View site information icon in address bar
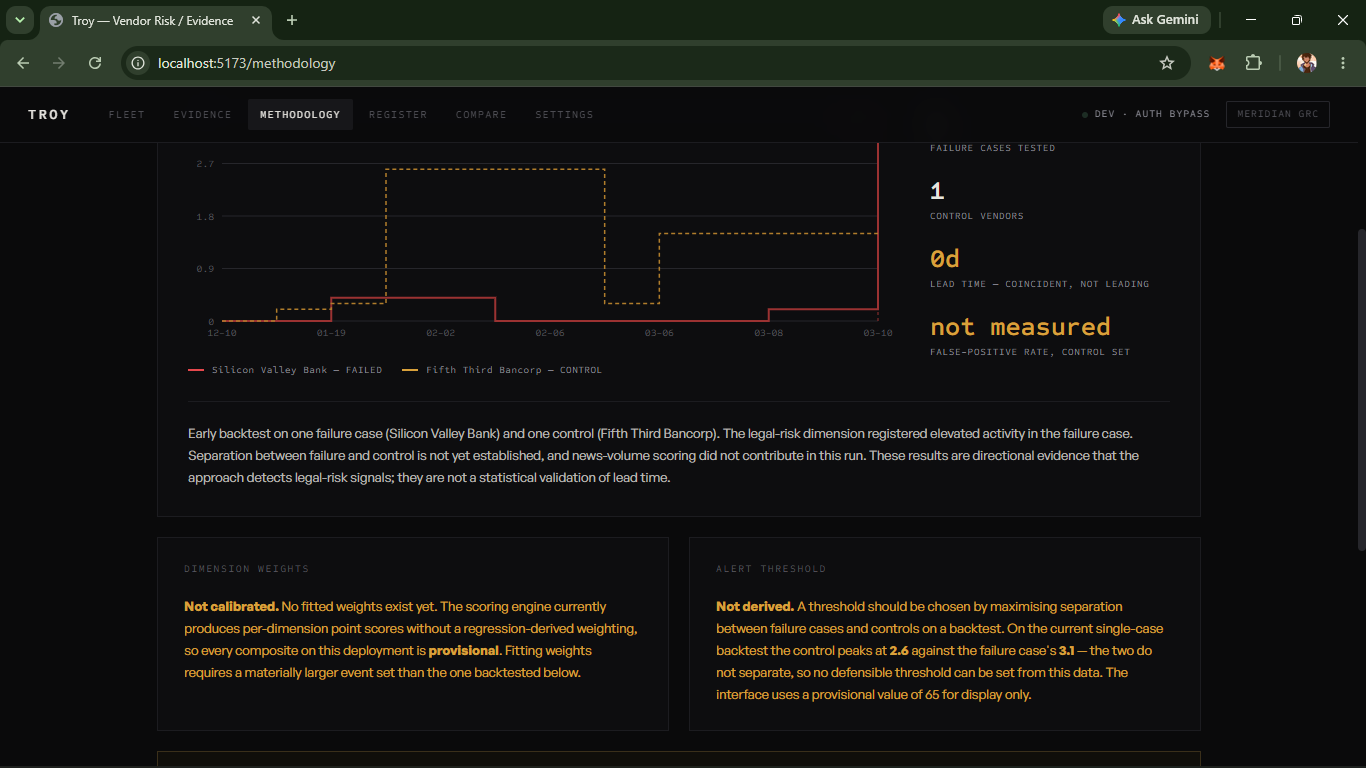The image size is (1366, 768). (139, 63)
